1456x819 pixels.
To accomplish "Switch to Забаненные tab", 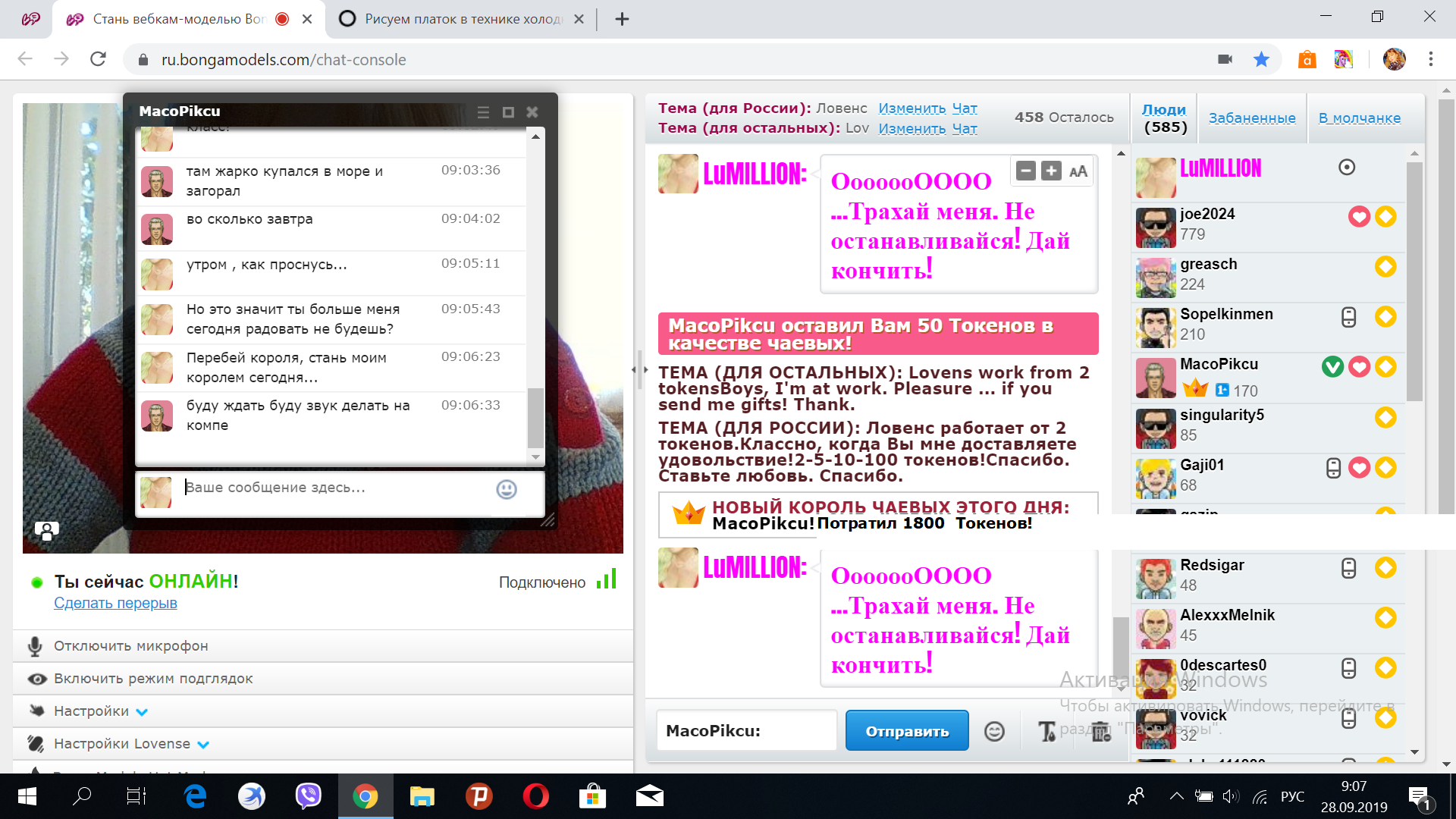I will pyautogui.click(x=1252, y=118).
